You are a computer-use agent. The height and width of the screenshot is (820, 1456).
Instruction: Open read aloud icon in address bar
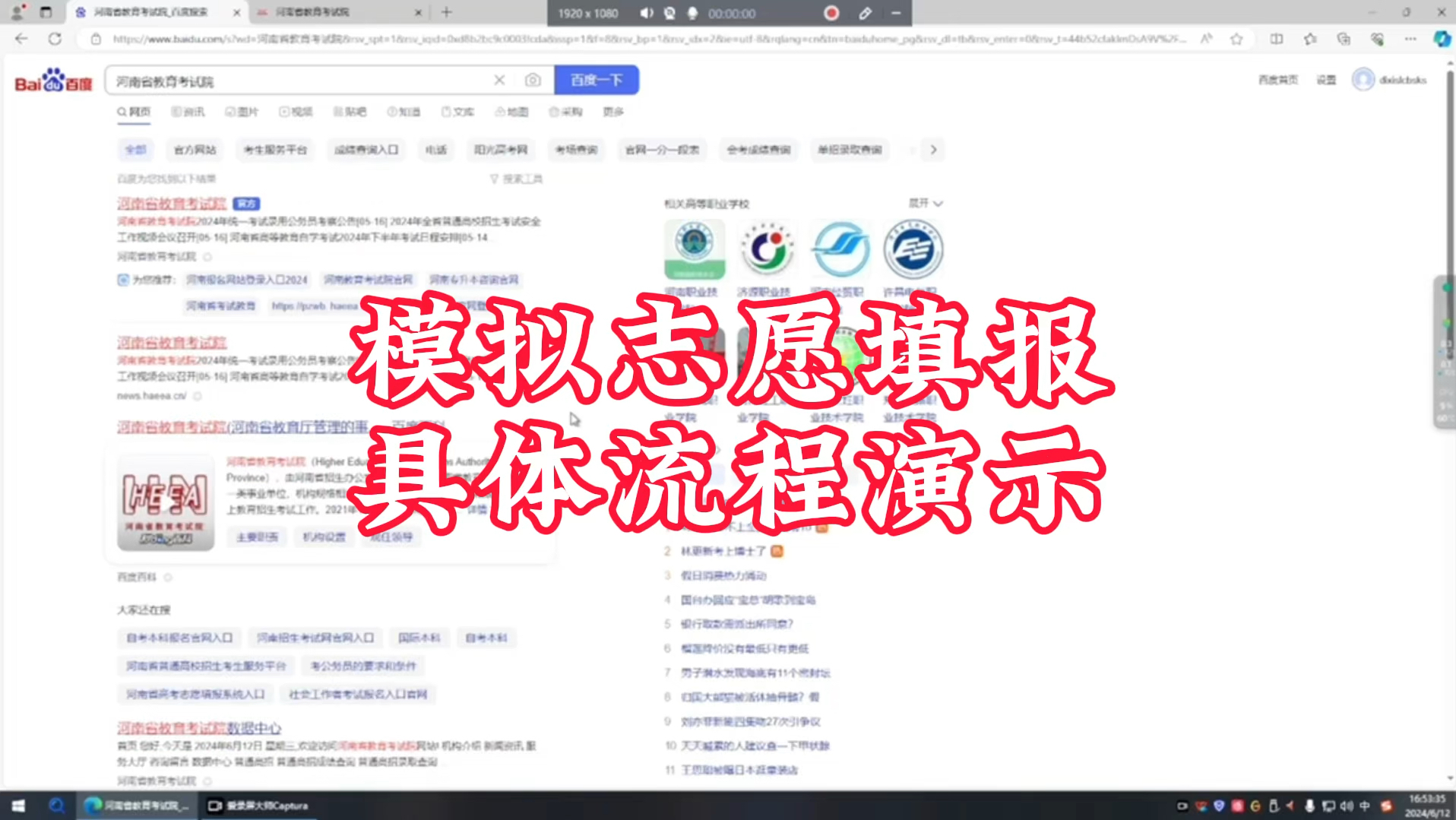tap(1206, 39)
